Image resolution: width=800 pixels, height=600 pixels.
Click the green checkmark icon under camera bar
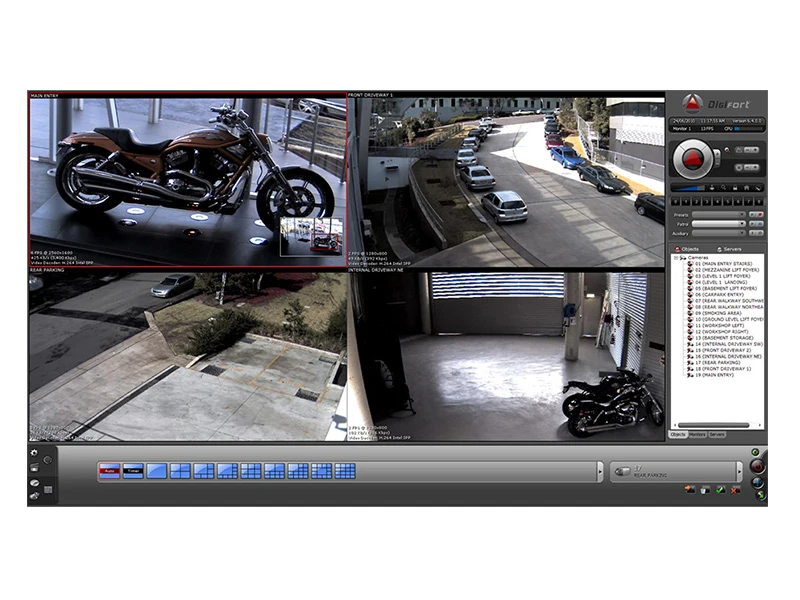(720, 489)
